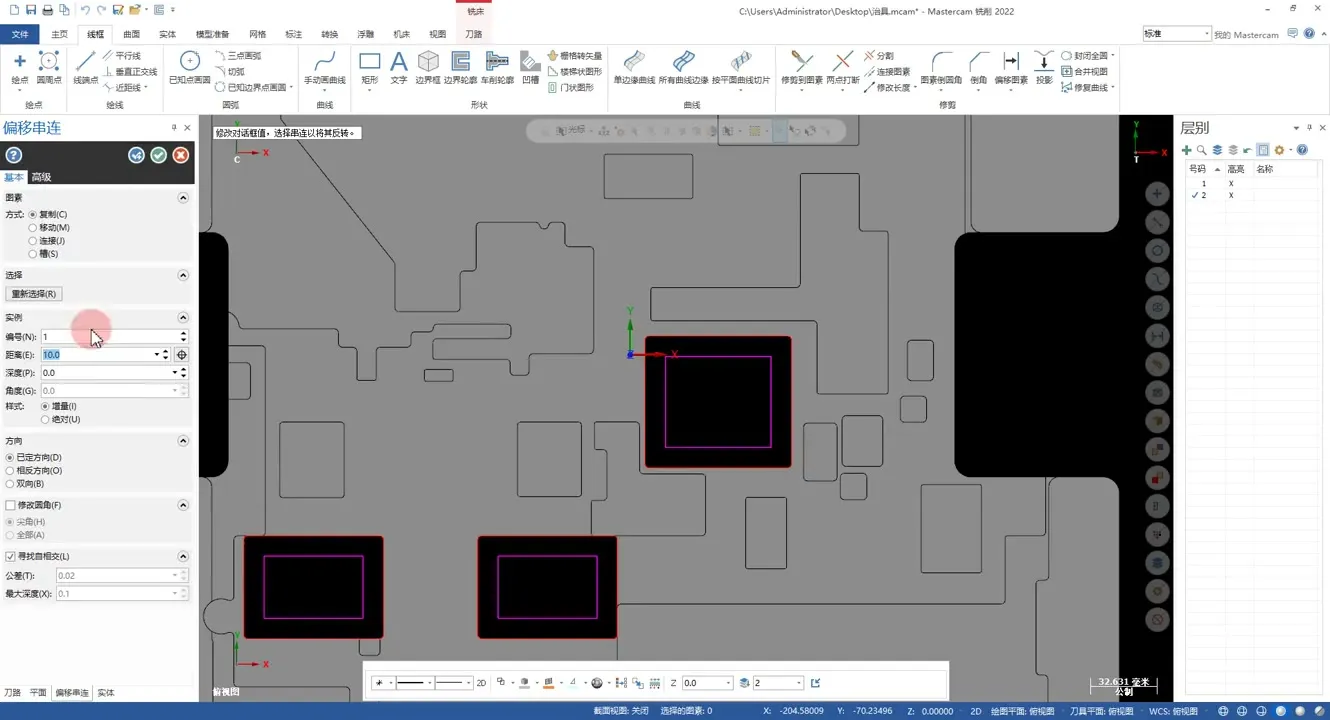Viewport: 1330px width, 720px height.
Task: Select the 矩形 (Rectangle) tool
Action: point(369,65)
